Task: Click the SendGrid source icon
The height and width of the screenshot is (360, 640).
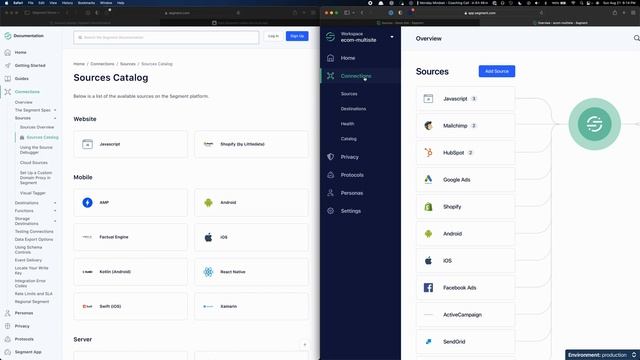Action: coord(428,342)
